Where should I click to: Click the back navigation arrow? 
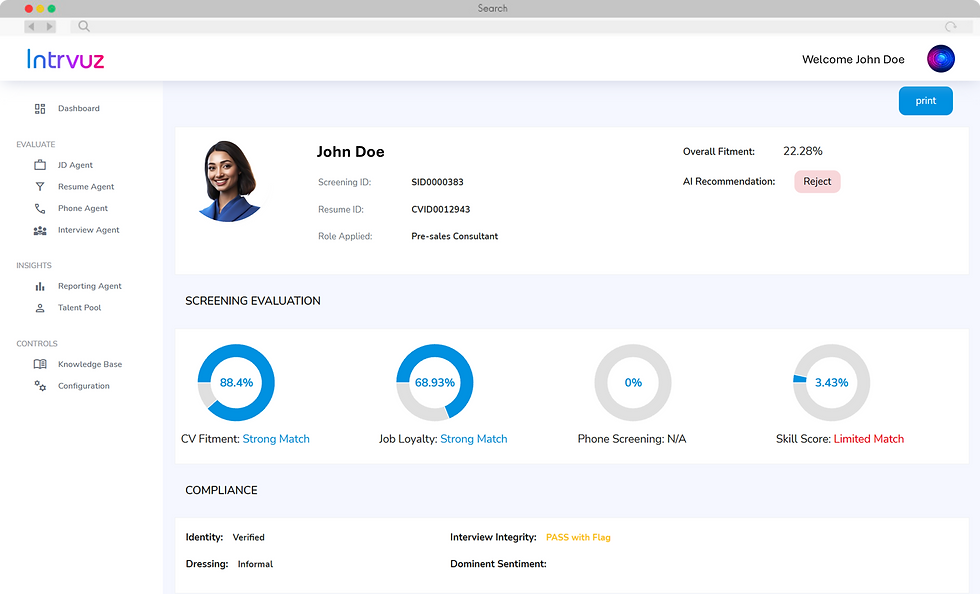point(31,27)
